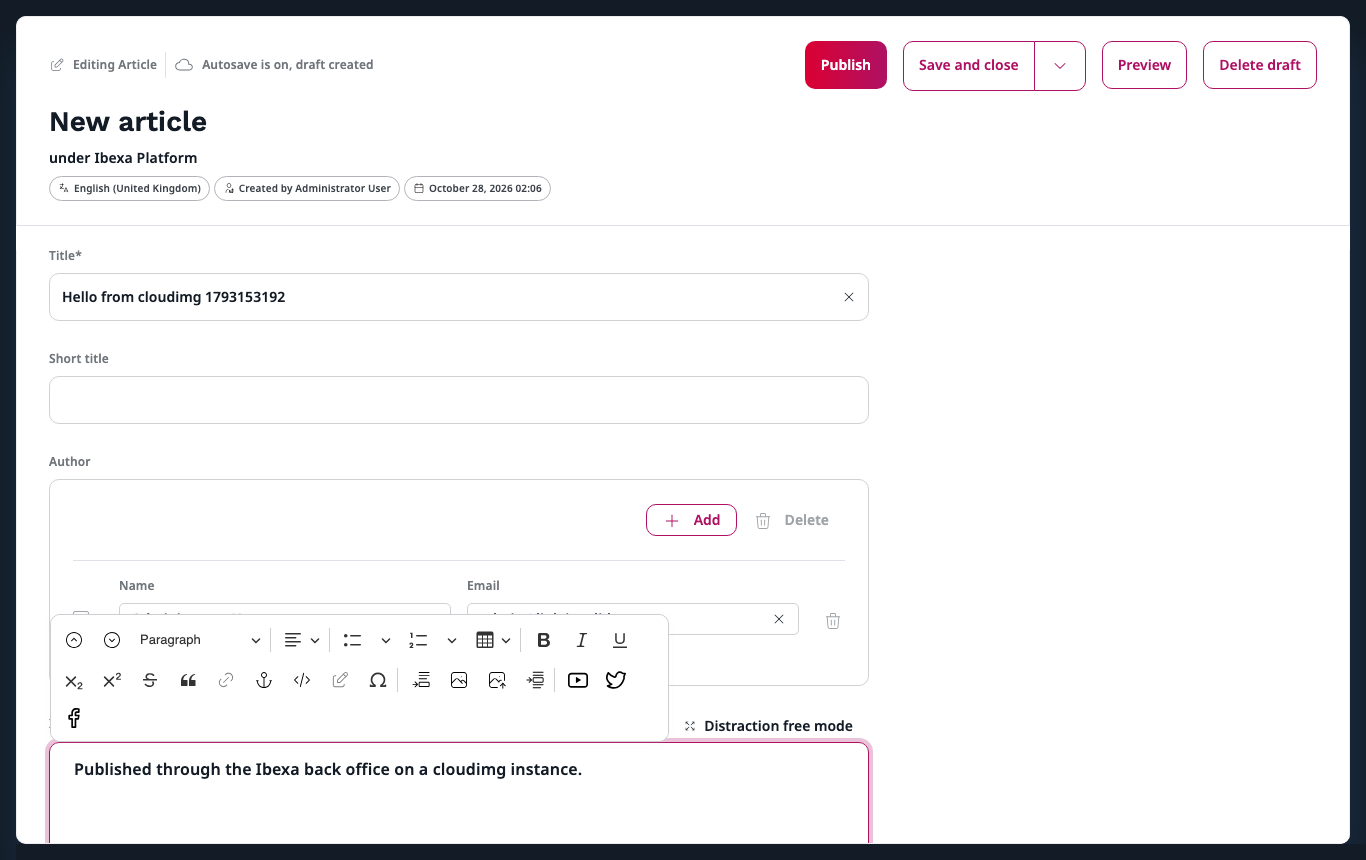Image resolution: width=1366 pixels, height=860 pixels.
Task: Click the bulleted list icon
Action: 352,640
